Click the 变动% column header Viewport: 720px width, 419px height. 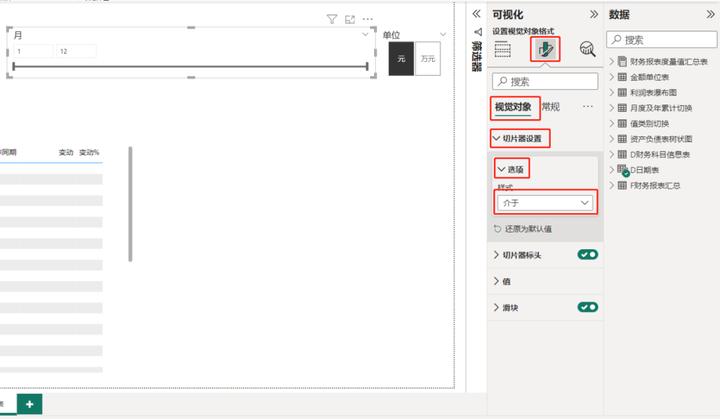(89, 152)
